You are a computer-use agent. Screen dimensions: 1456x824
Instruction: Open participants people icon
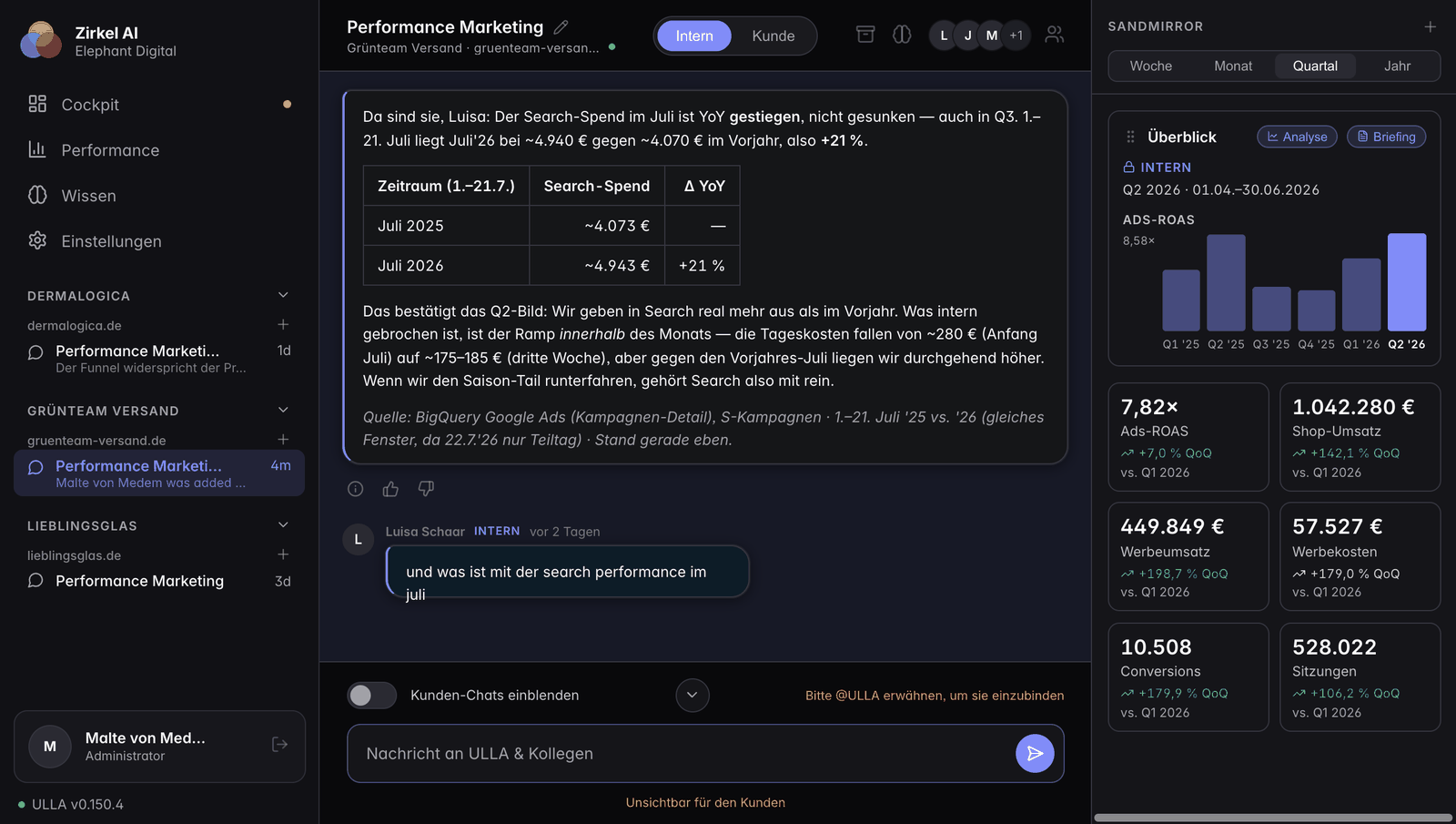pos(1055,35)
